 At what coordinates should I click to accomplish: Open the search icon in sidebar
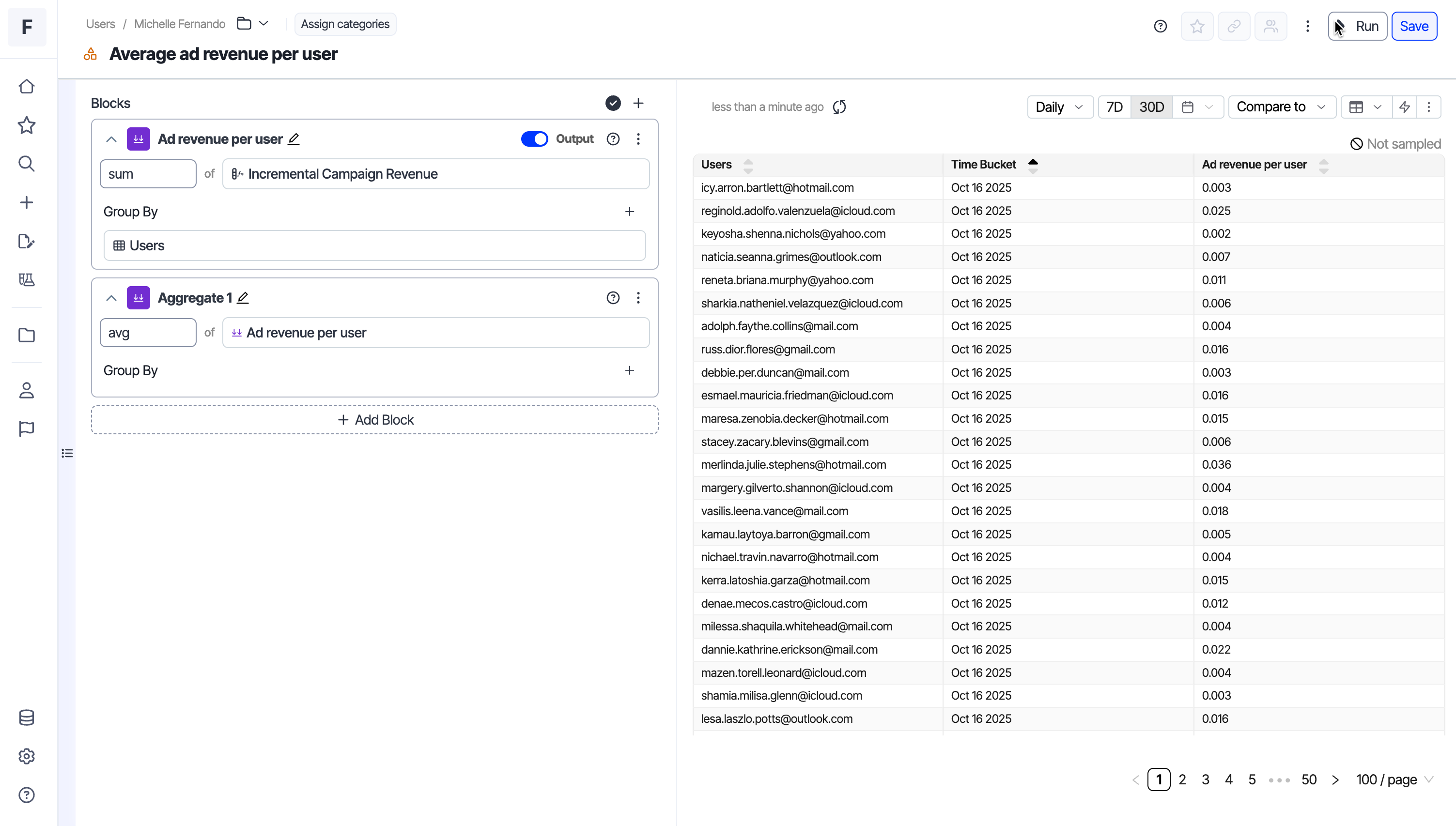click(26, 164)
